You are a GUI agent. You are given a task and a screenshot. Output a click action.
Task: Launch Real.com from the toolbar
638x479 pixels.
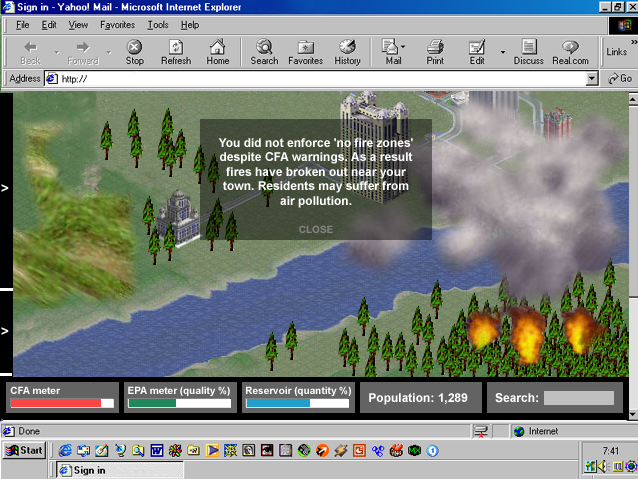click(x=570, y=52)
